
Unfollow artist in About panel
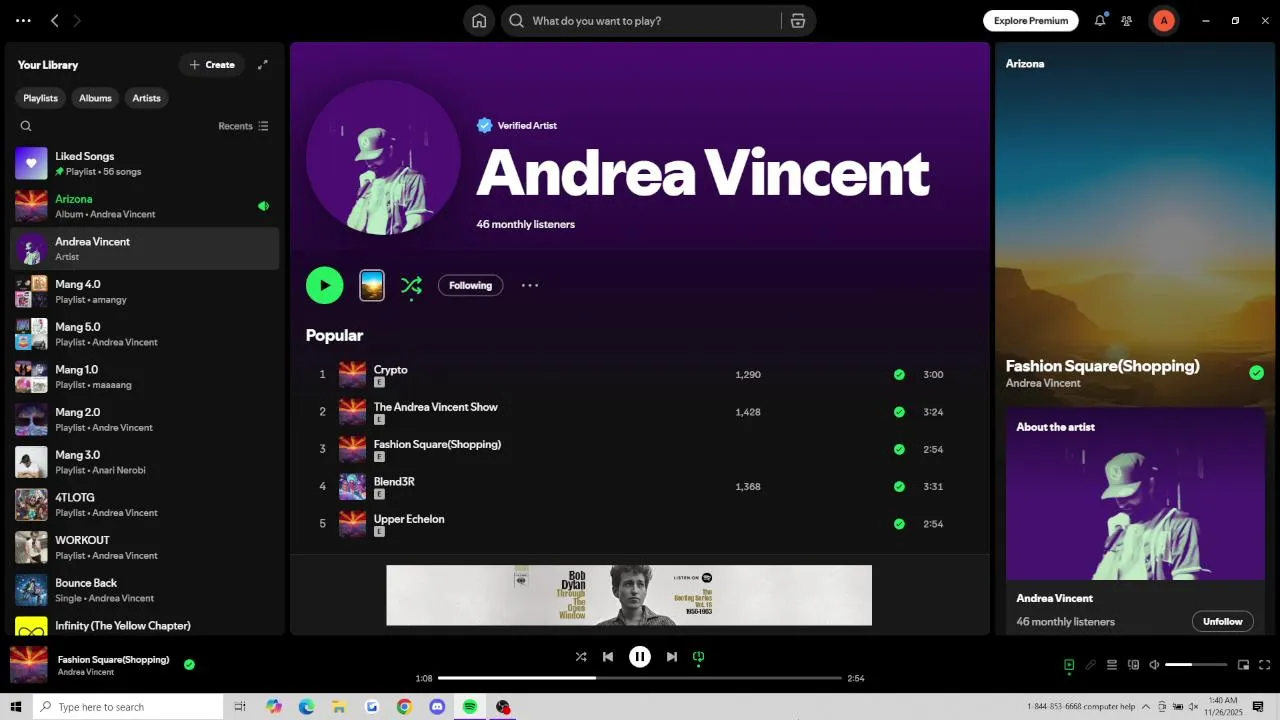coord(1222,621)
